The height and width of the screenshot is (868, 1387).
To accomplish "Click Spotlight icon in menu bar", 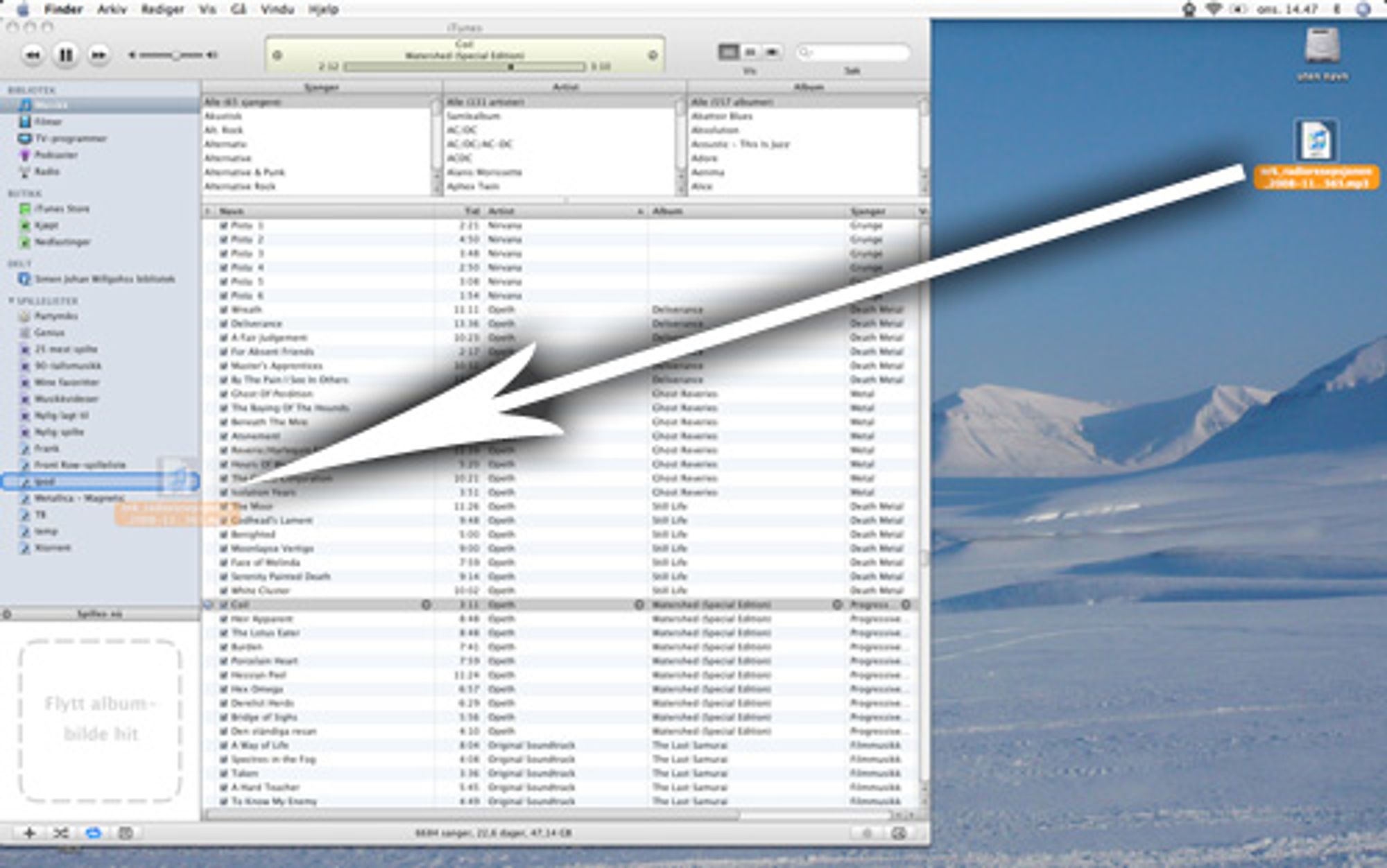I will tap(1363, 9).
